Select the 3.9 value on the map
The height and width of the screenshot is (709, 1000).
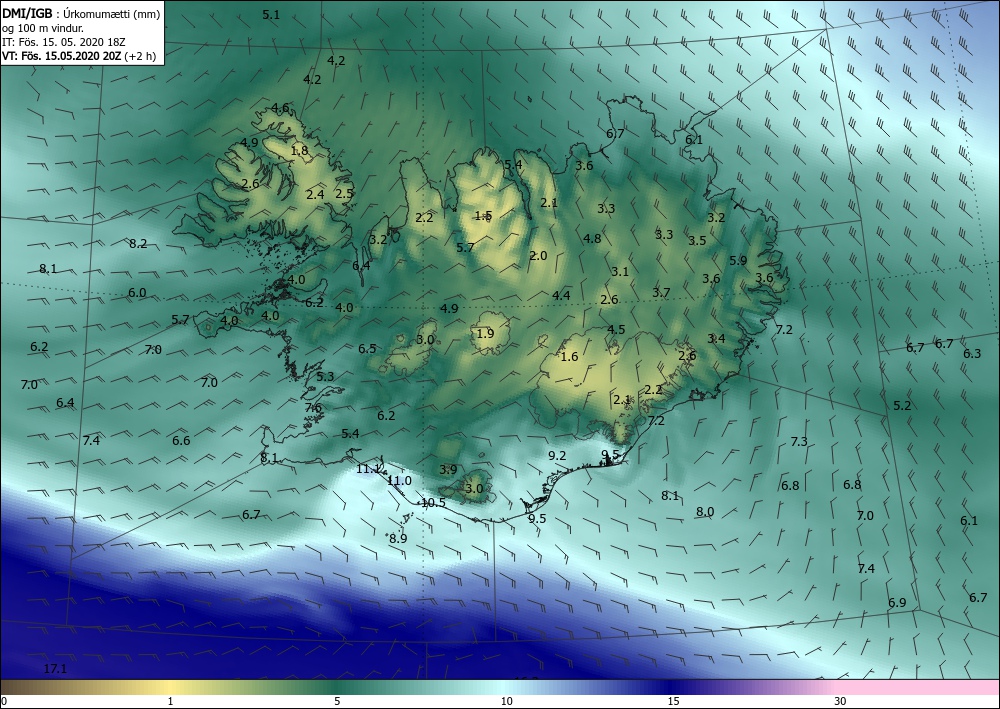[x=448, y=469]
